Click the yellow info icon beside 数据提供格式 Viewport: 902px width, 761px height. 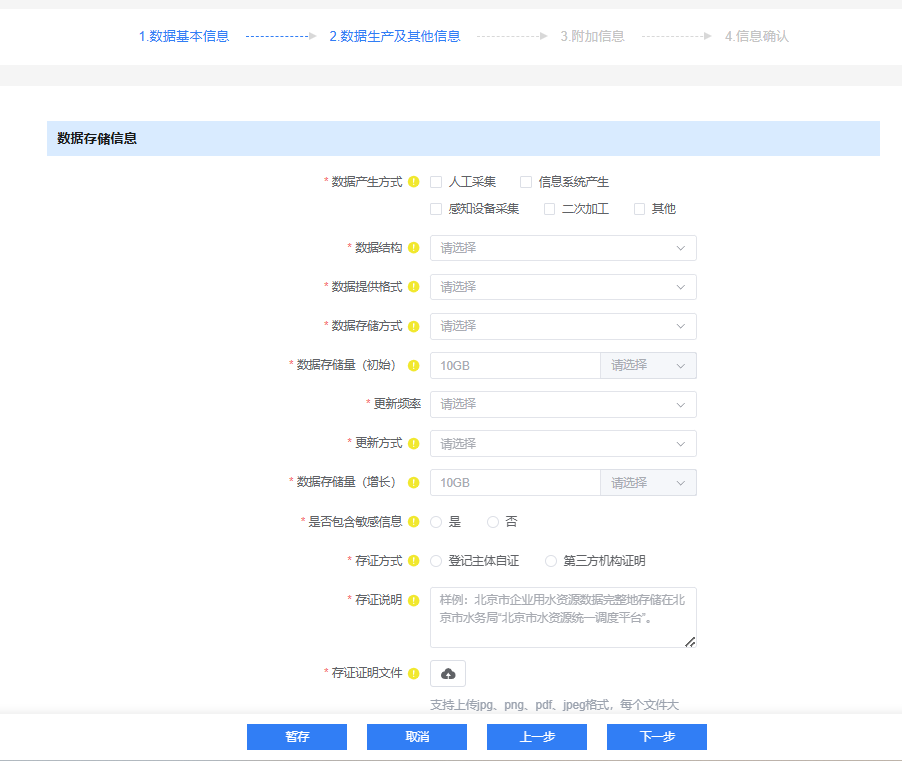(x=413, y=287)
